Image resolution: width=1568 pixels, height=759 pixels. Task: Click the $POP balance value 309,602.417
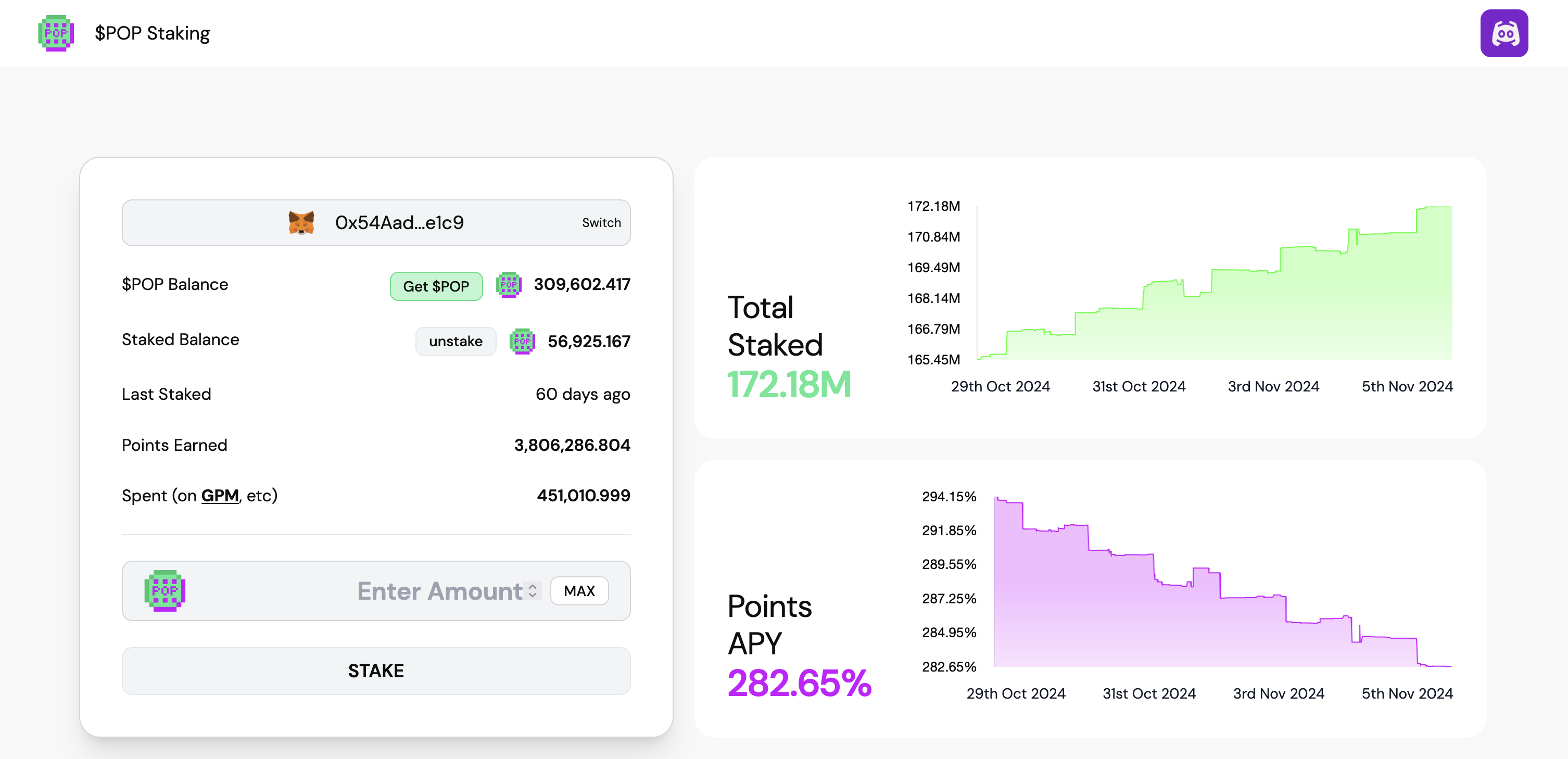point(582,284)
